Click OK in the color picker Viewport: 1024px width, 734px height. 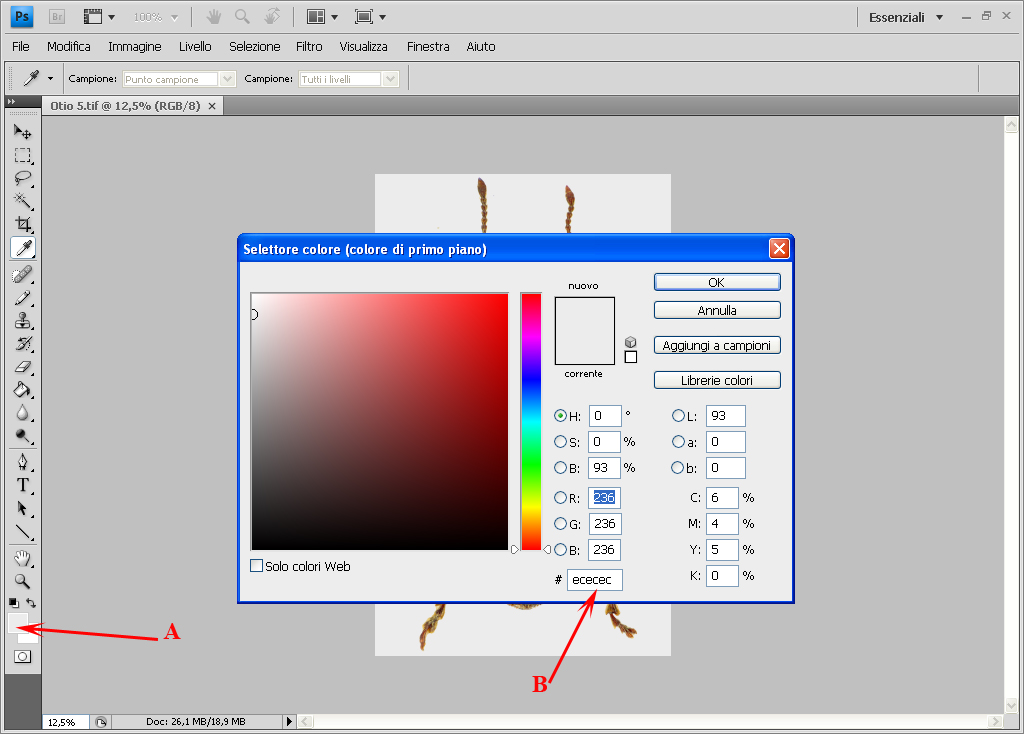pyautogui.click(x=716, y=282)
